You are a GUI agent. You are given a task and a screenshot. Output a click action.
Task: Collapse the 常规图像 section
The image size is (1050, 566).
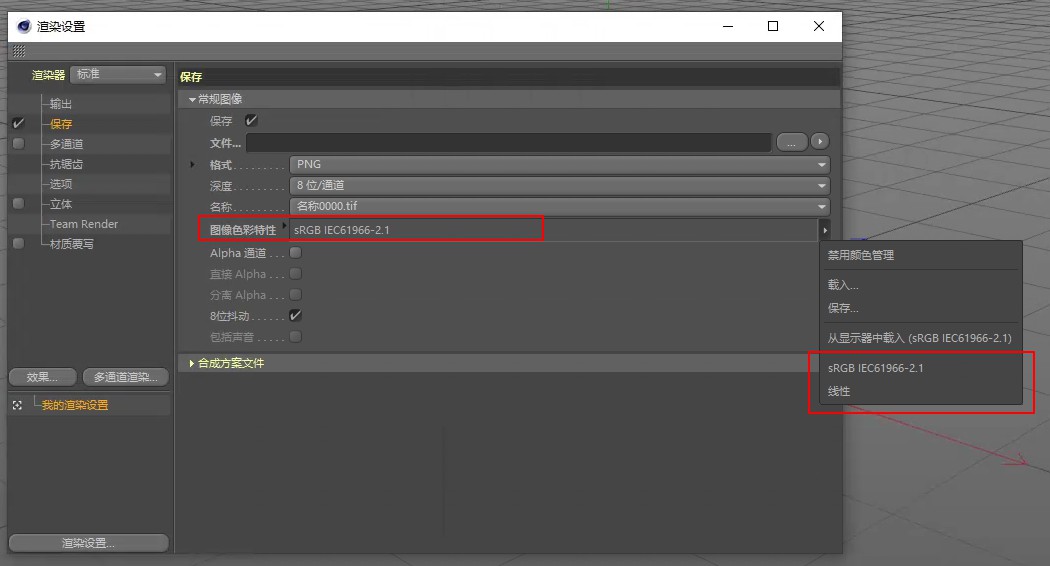pyautogui.click(x=192, y=99)
